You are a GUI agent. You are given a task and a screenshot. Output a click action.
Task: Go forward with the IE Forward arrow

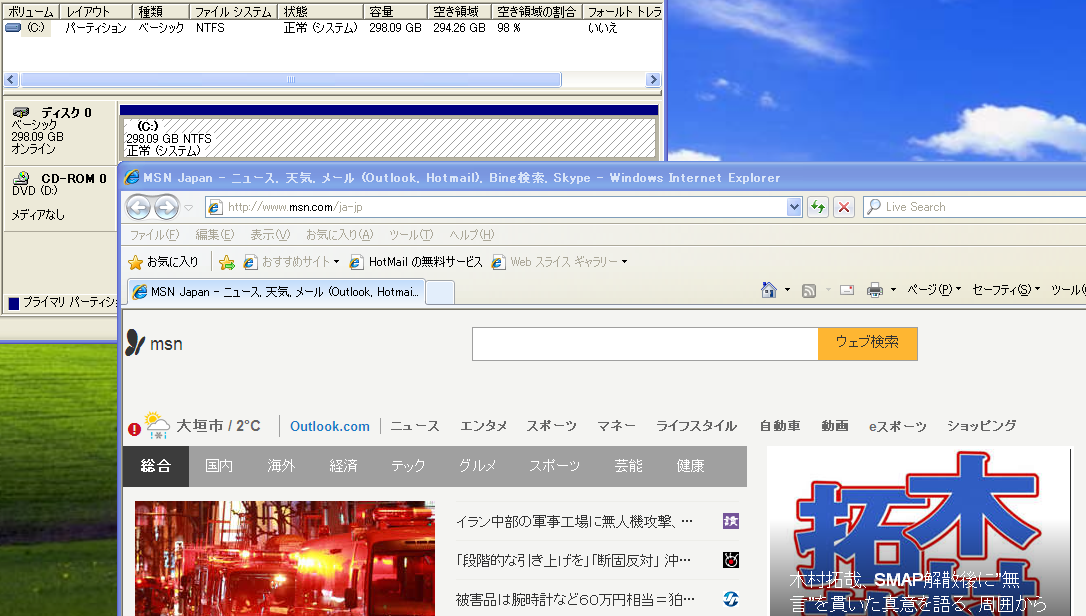tap(166, 206)
